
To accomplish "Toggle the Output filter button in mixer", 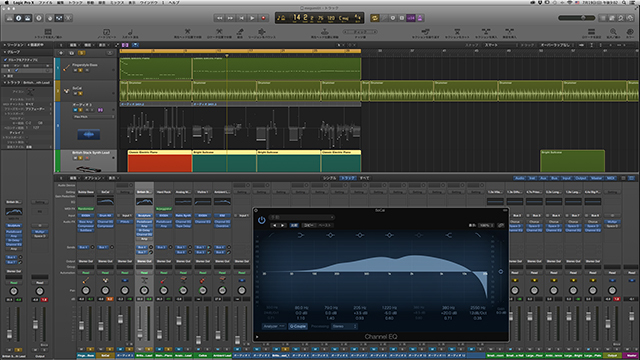I will tap(580, 178).
